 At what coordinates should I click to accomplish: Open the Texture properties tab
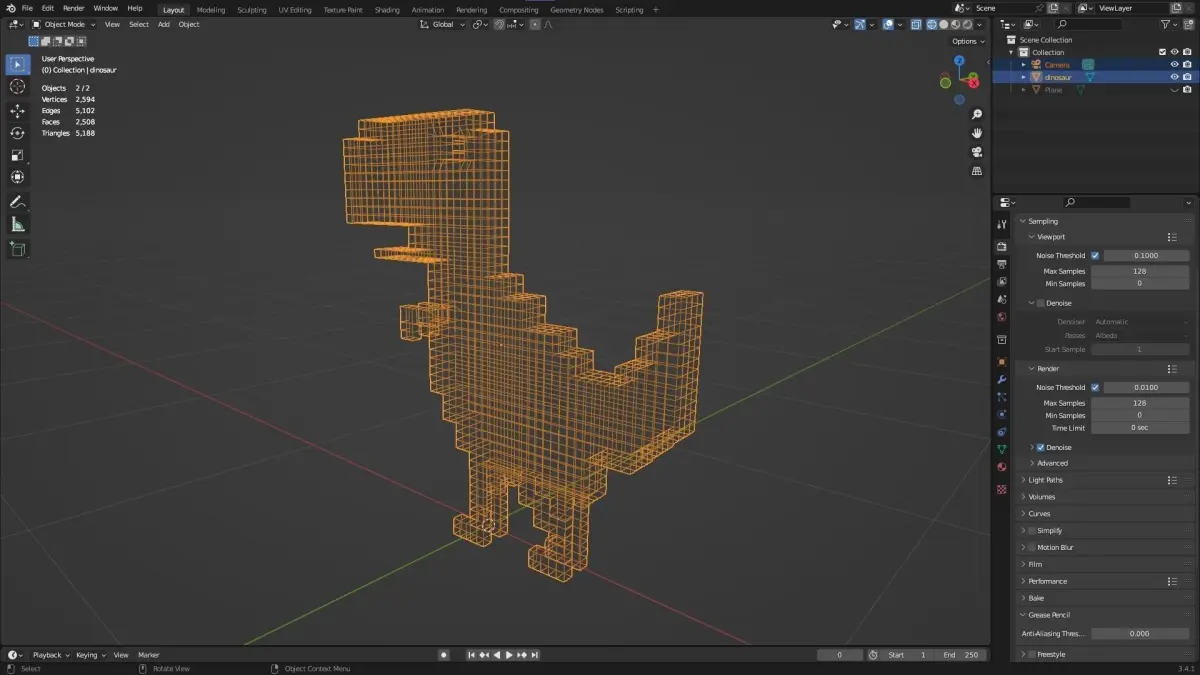1001,489
